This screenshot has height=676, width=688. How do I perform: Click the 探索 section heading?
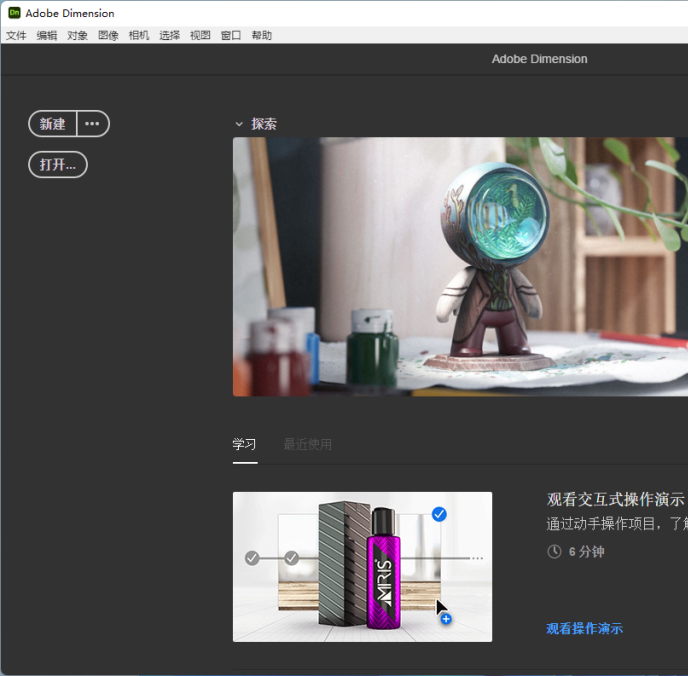click(264, 124)
